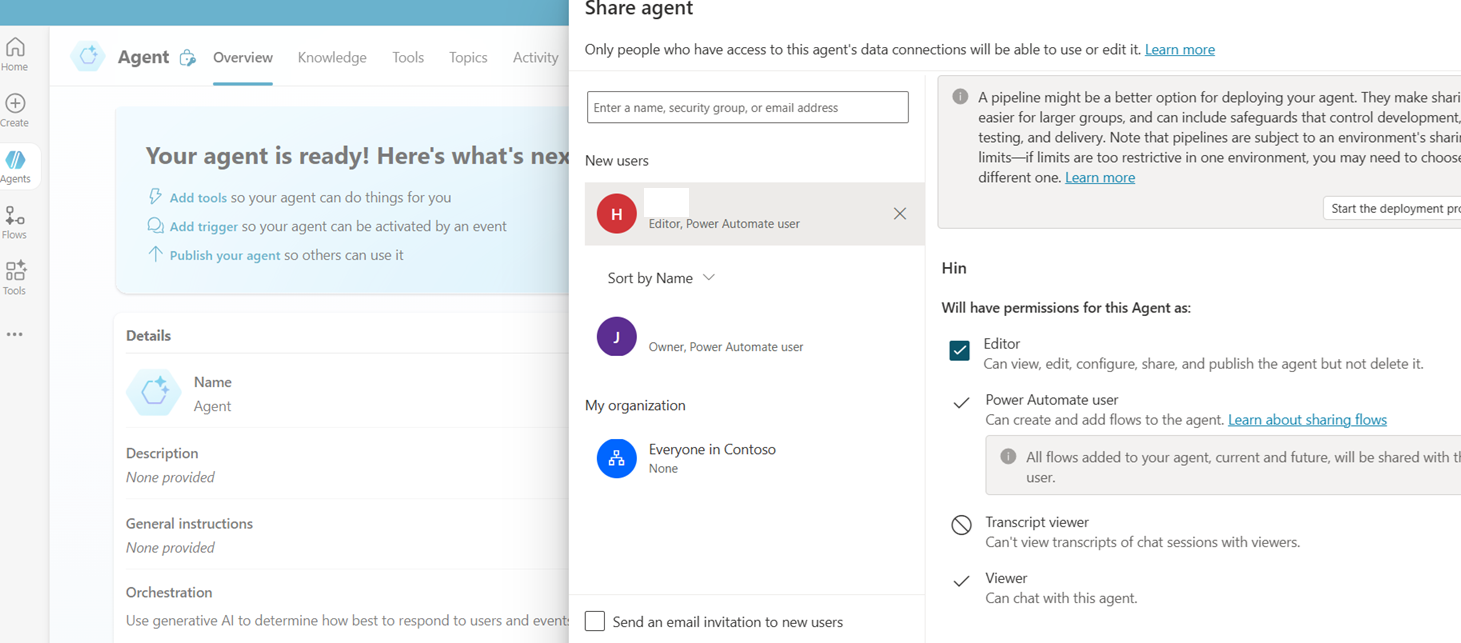This screenshot has height=643, width=1461.
Task: Click the Everyone in Contoso organization icon
Action: tap(617, 458)
